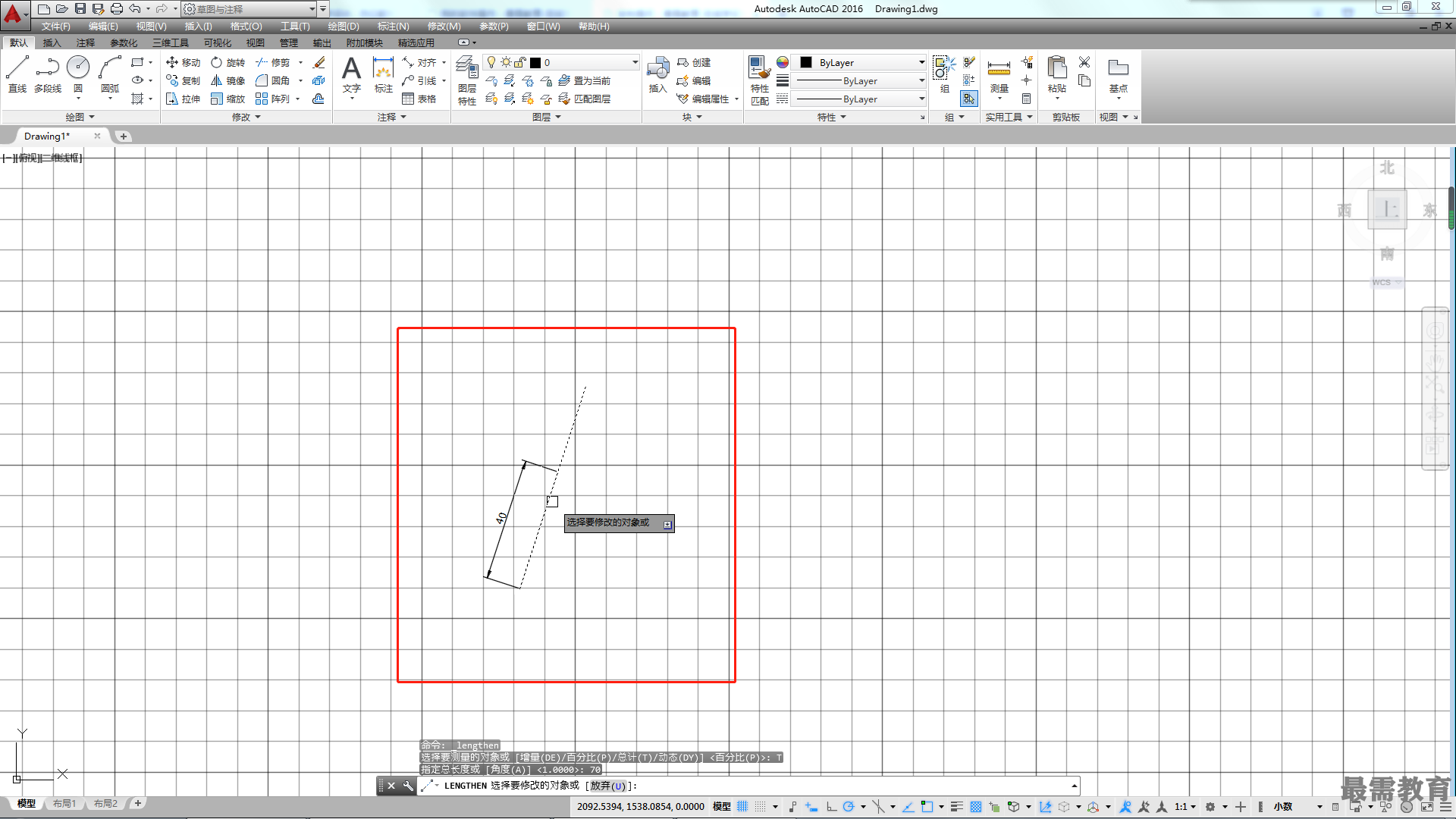Click 创建 block button
This screenshot has height=819, width=1456.
click(694, 62)
